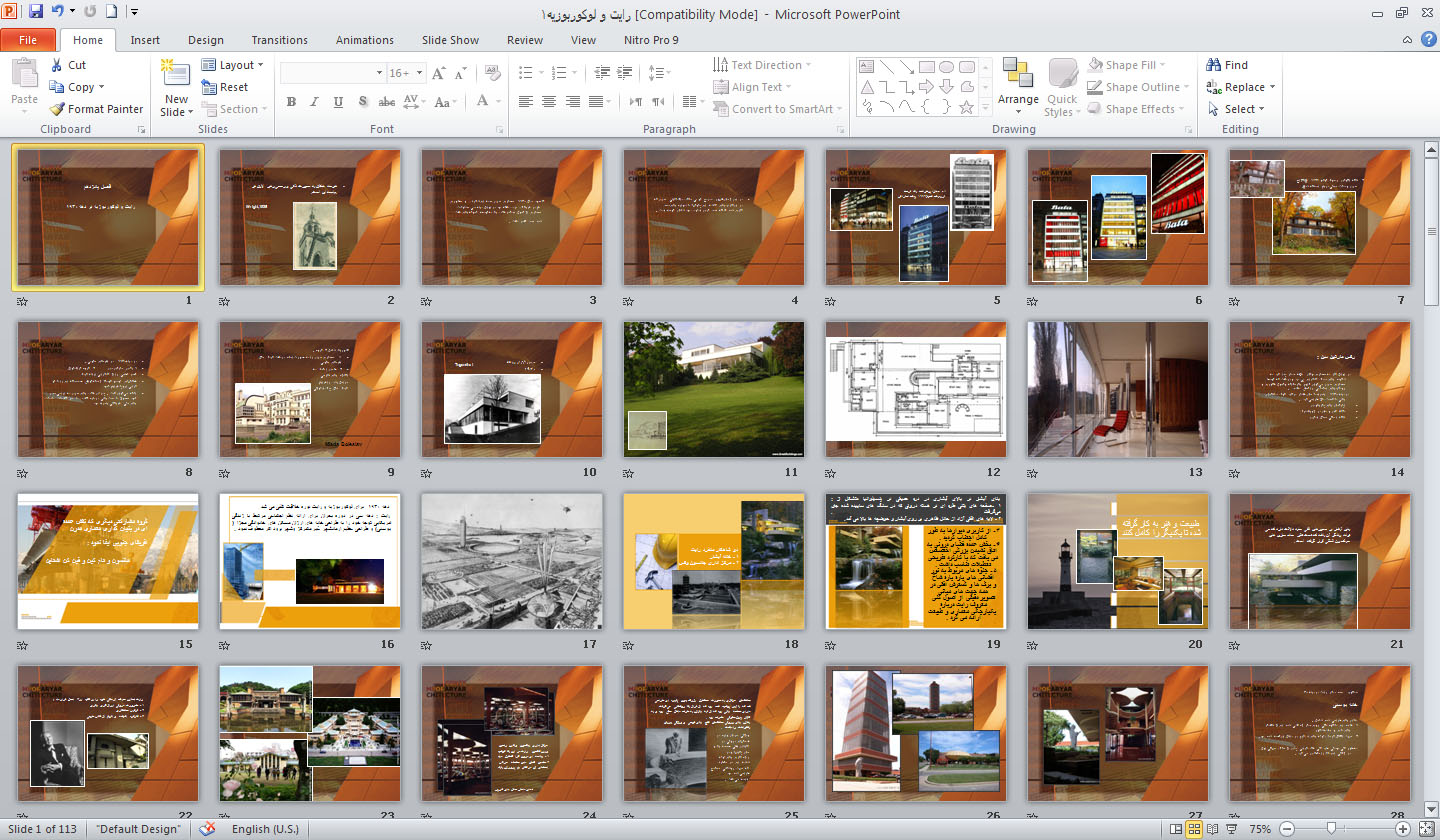The height and width of the screenshot is (840, 1440).
Task: Open Reading View from status bar
Action: tap(1213, 829)
